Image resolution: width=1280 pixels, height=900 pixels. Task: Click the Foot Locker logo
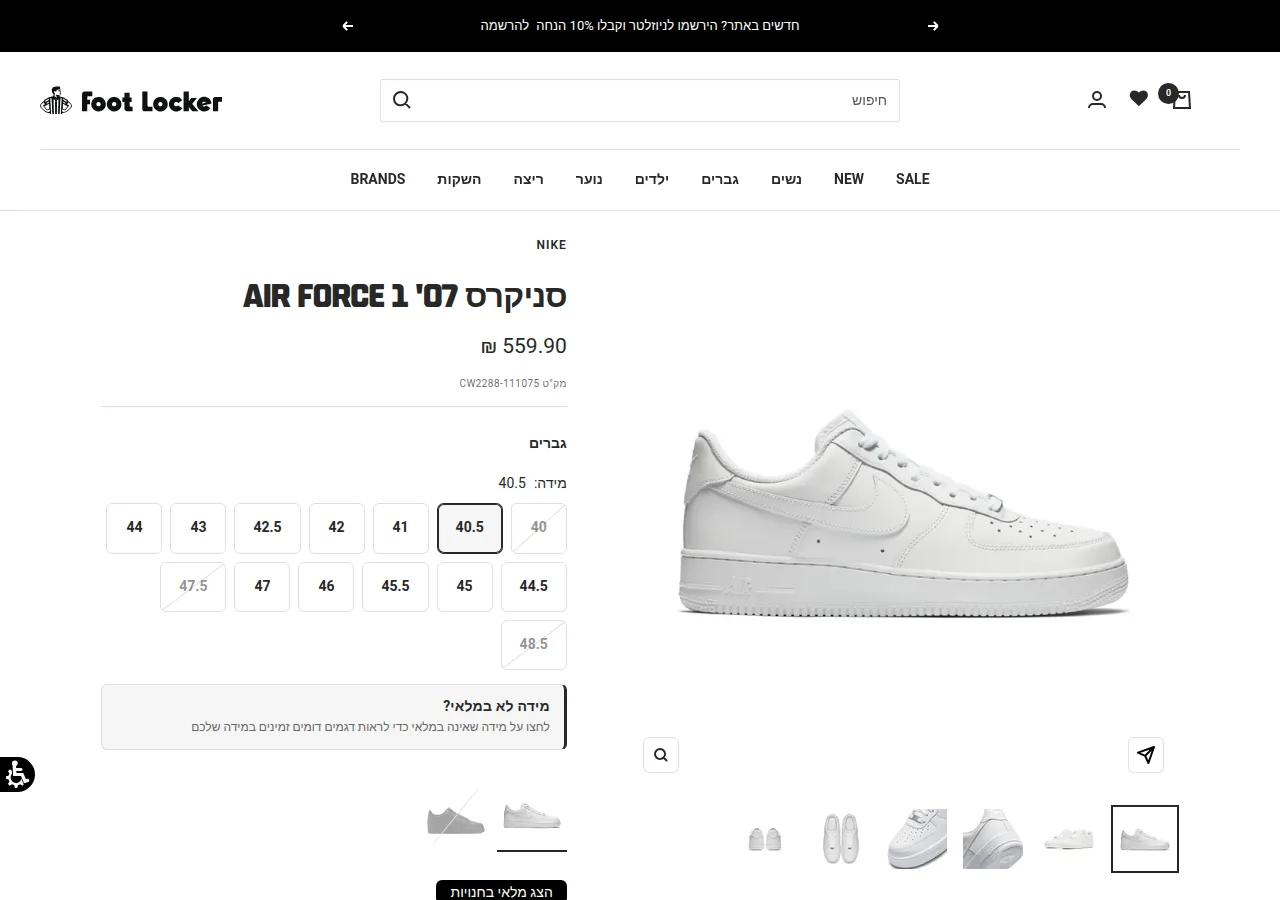click(x=131, y=101)
